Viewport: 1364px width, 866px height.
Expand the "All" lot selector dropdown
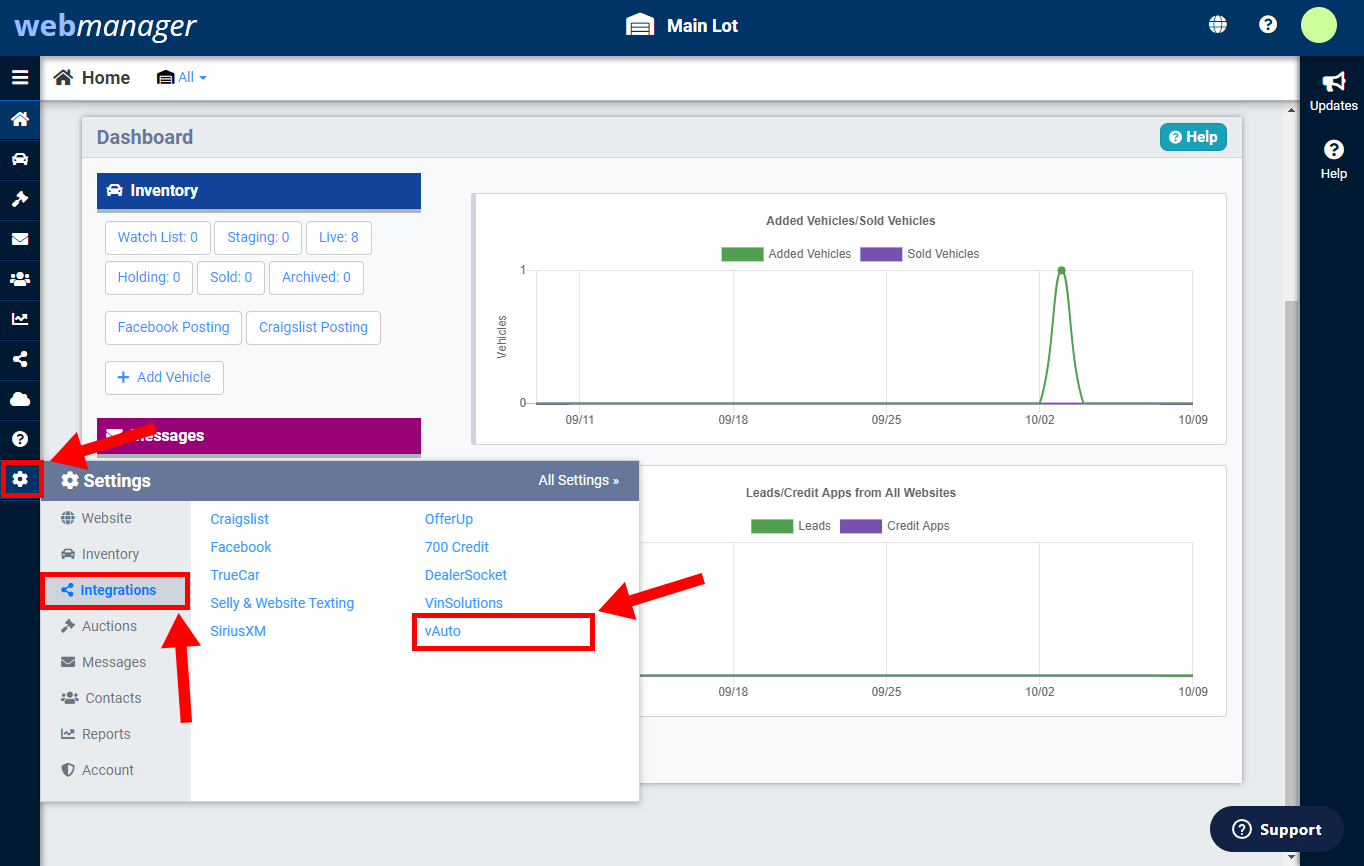tap(182, 77)
